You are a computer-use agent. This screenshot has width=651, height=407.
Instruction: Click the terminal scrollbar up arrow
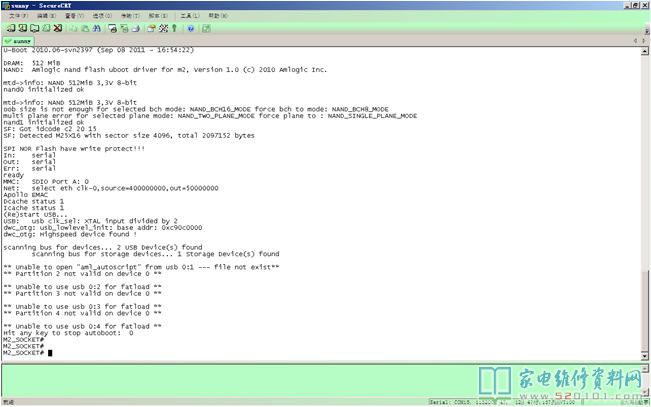pyautogui.click(x=644, y=51)
